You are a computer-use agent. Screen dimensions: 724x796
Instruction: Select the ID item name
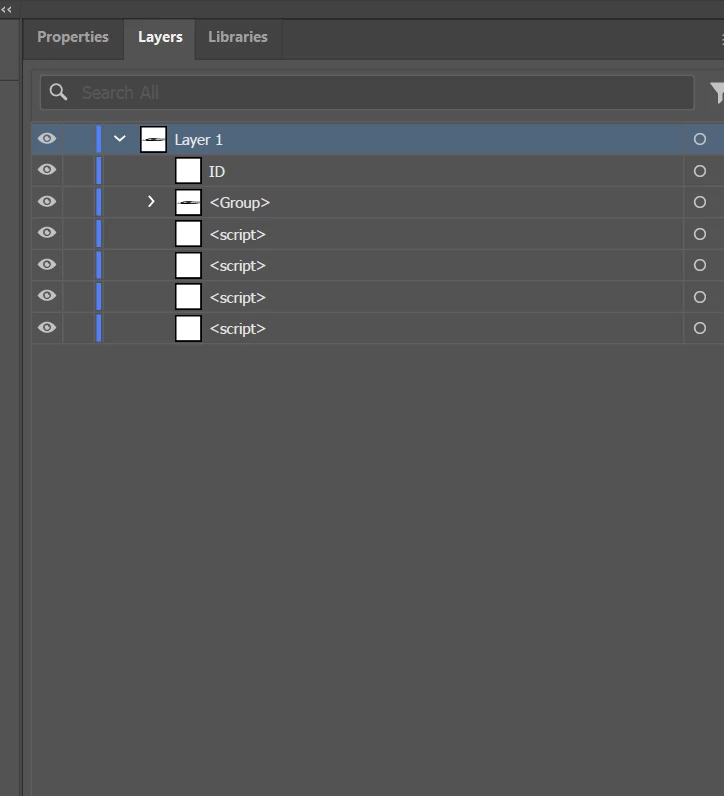[217, 172]
